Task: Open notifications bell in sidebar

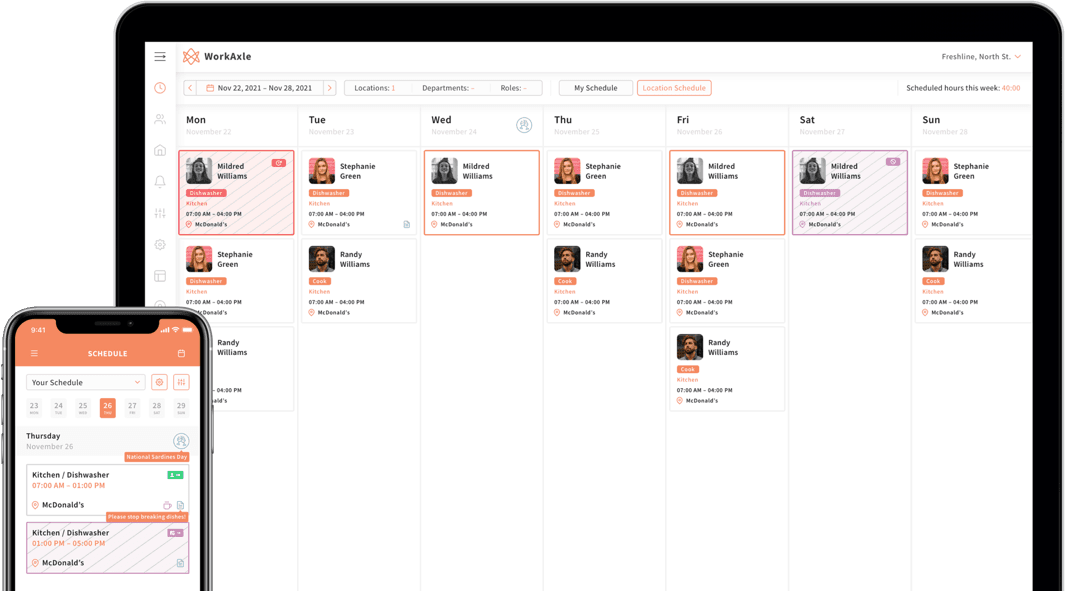Action: (x=160, y=182)
